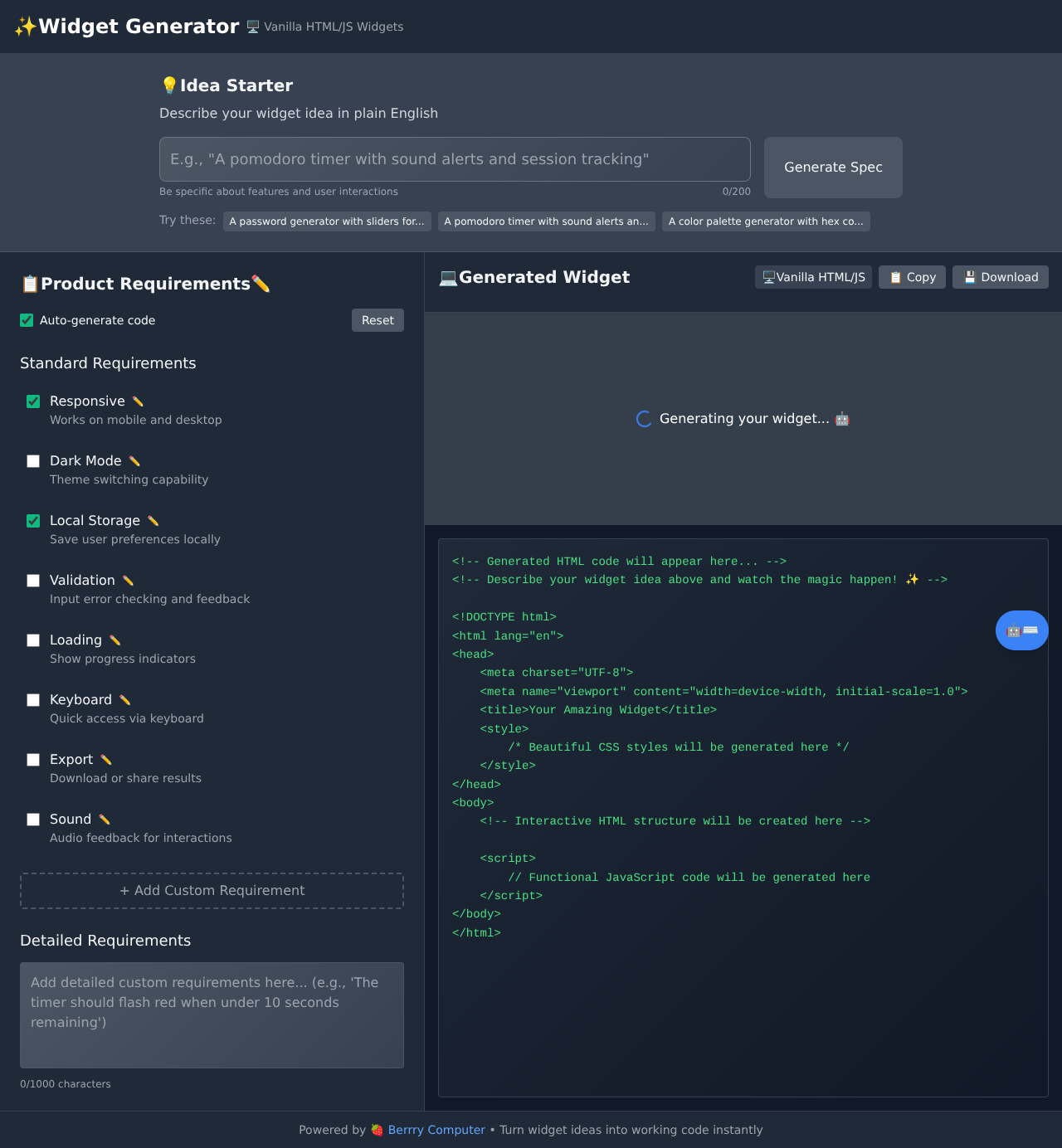This screenshot has height=1148, width=1062.
Task: Click the Generate Spec button
Action: [x=832, y=167]
